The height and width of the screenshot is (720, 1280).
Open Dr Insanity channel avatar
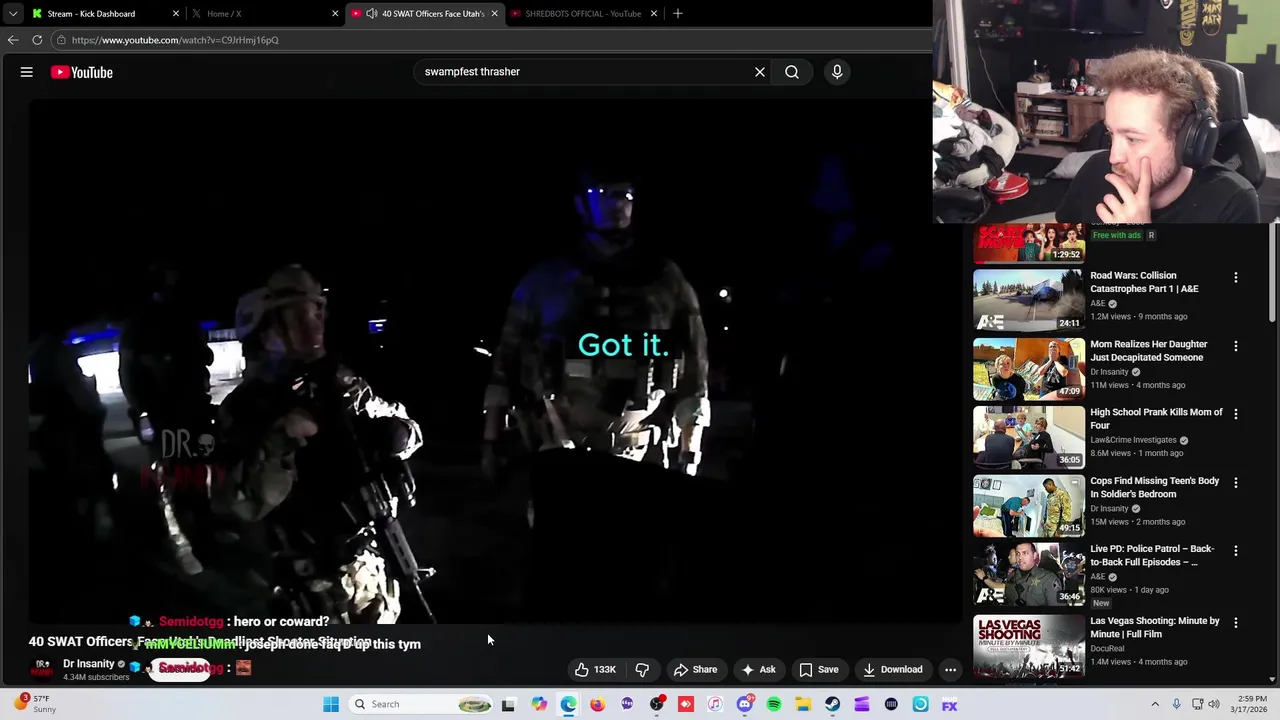coord(42,668)
